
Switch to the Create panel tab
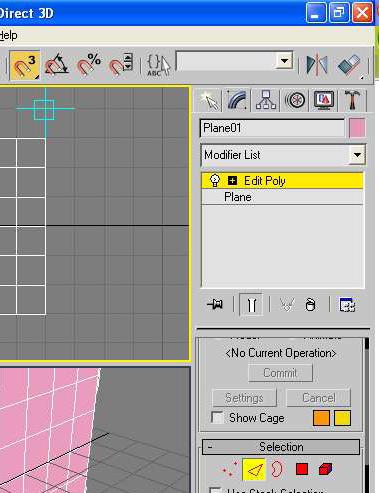(x=209, y=100)
